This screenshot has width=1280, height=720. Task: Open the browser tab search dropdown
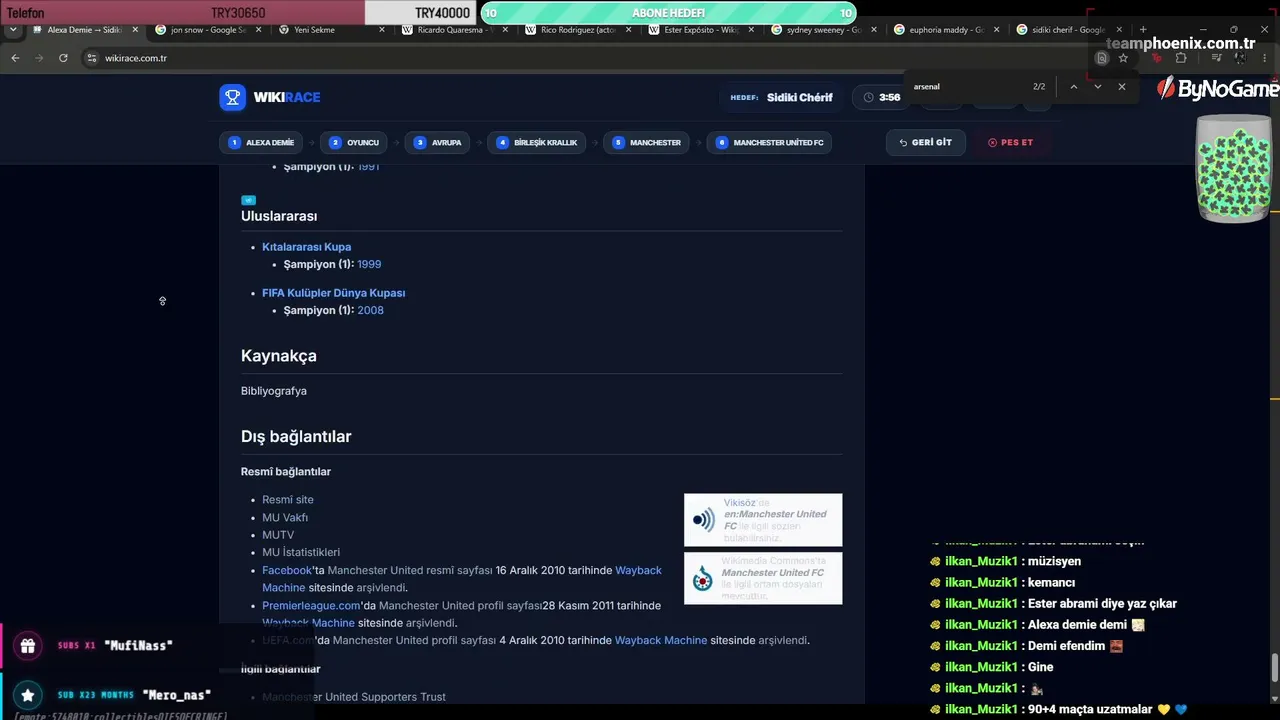click(13, 30)
